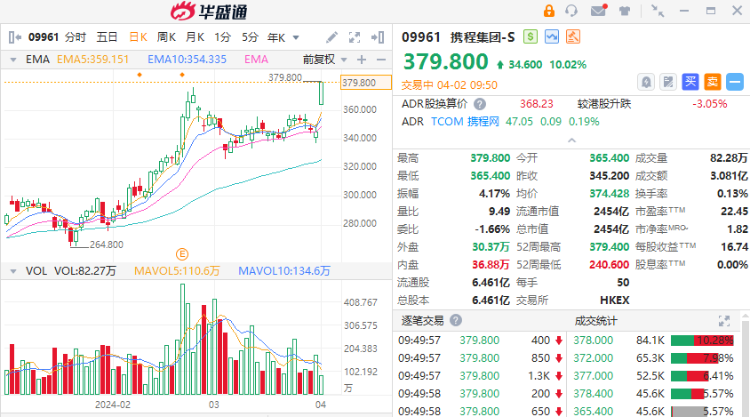The image size is (750, 417).
Task: Click the MAVOL5:110.6万 label
Action: (x=177, y=271)
